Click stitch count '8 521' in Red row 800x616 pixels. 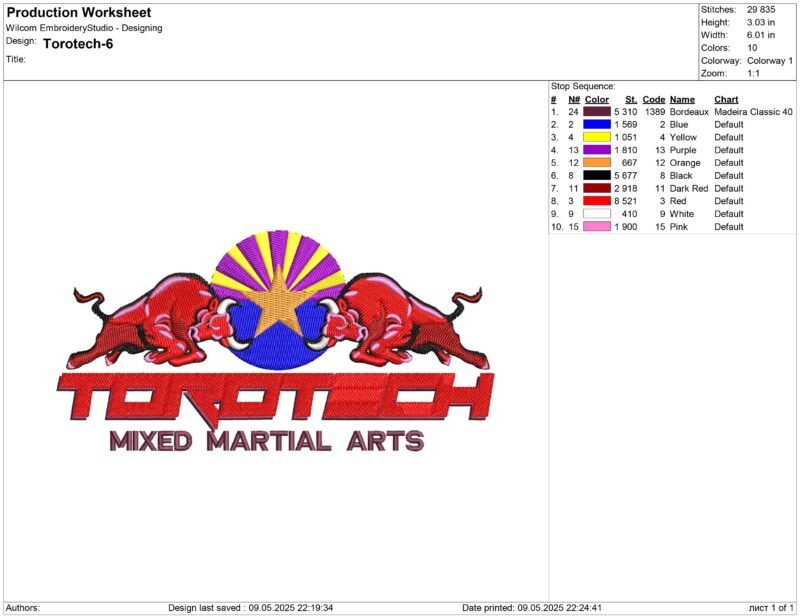(626, 201)
